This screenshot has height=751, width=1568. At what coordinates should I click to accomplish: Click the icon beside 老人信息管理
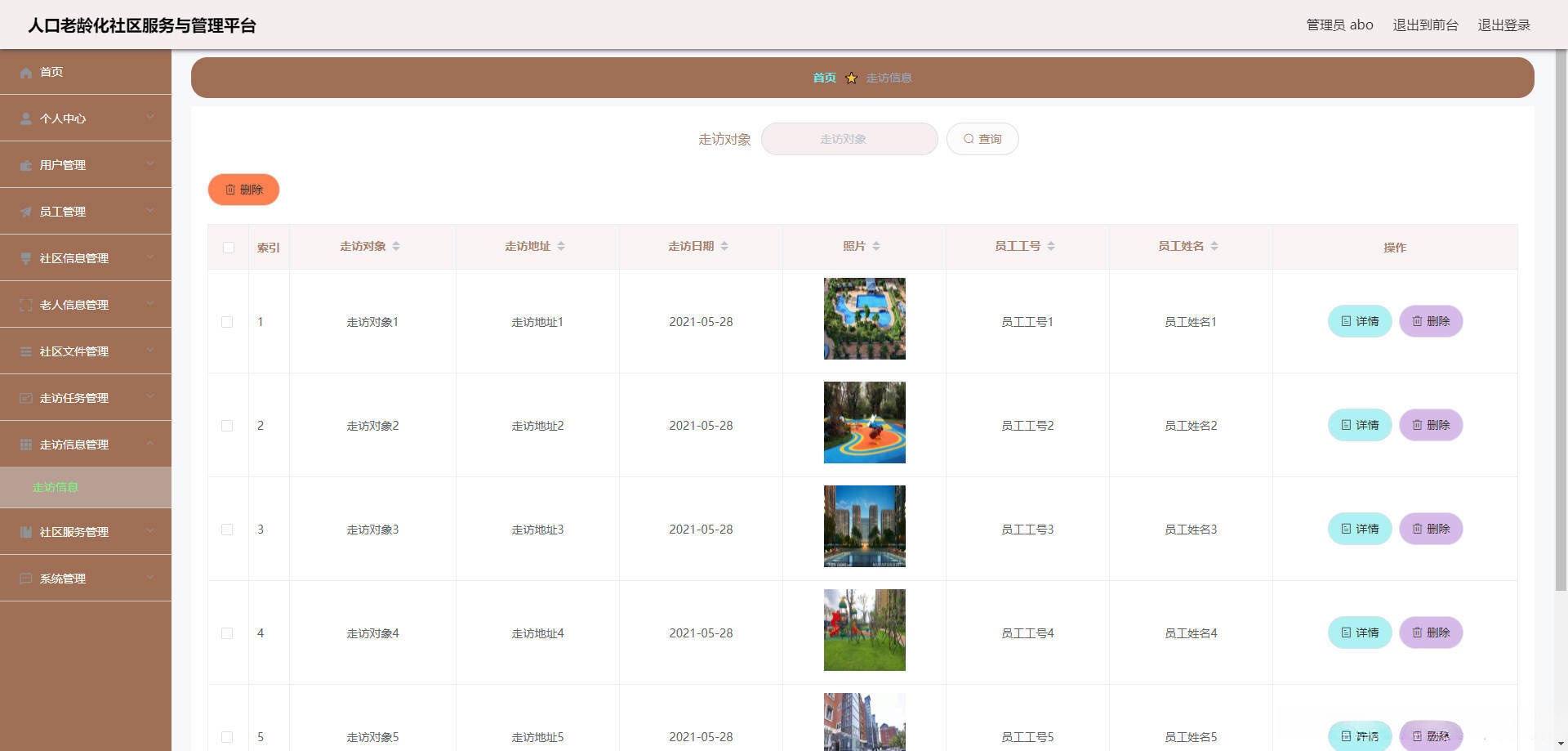click(x=26, y=305)
